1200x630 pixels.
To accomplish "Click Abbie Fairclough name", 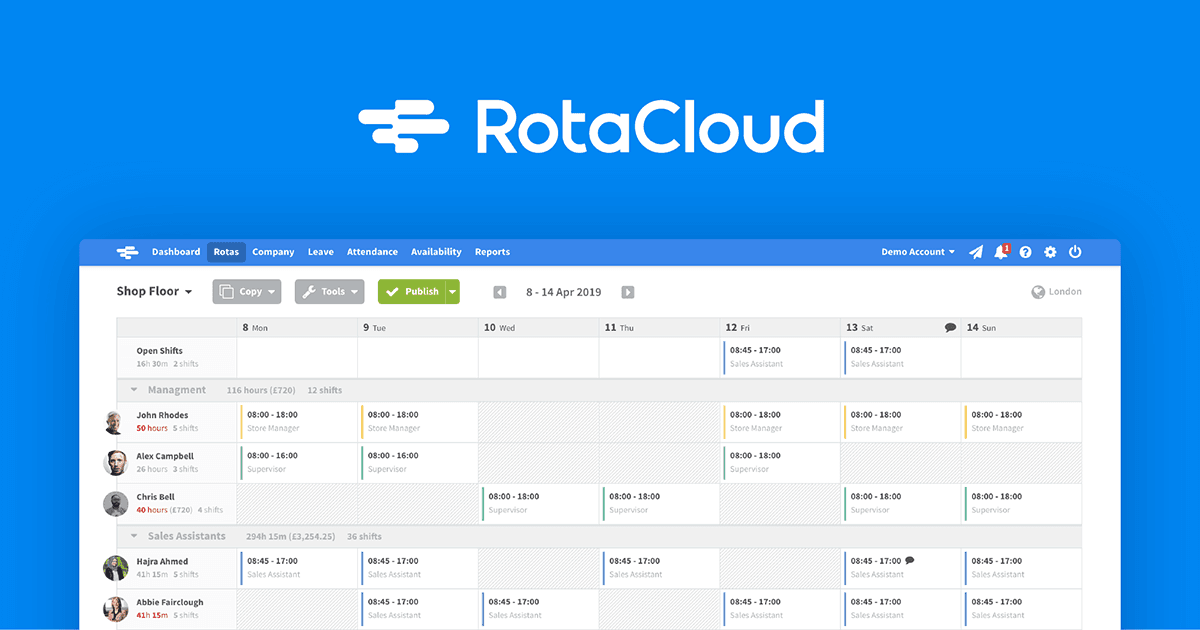I will pyautogui.click(x=170, y=602).
